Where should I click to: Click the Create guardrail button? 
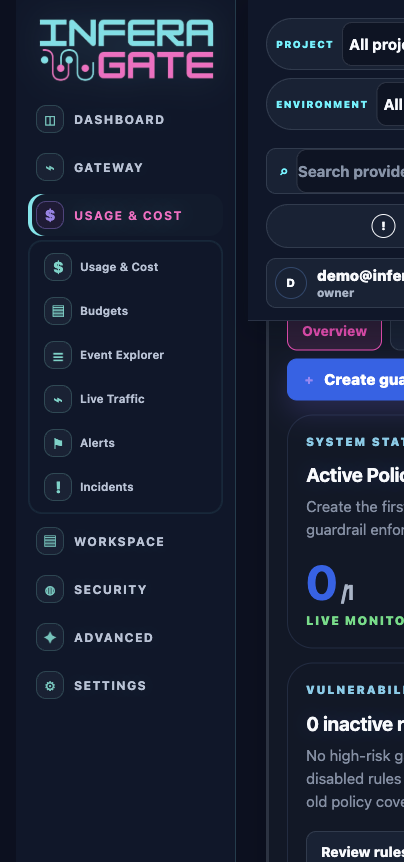346,379
